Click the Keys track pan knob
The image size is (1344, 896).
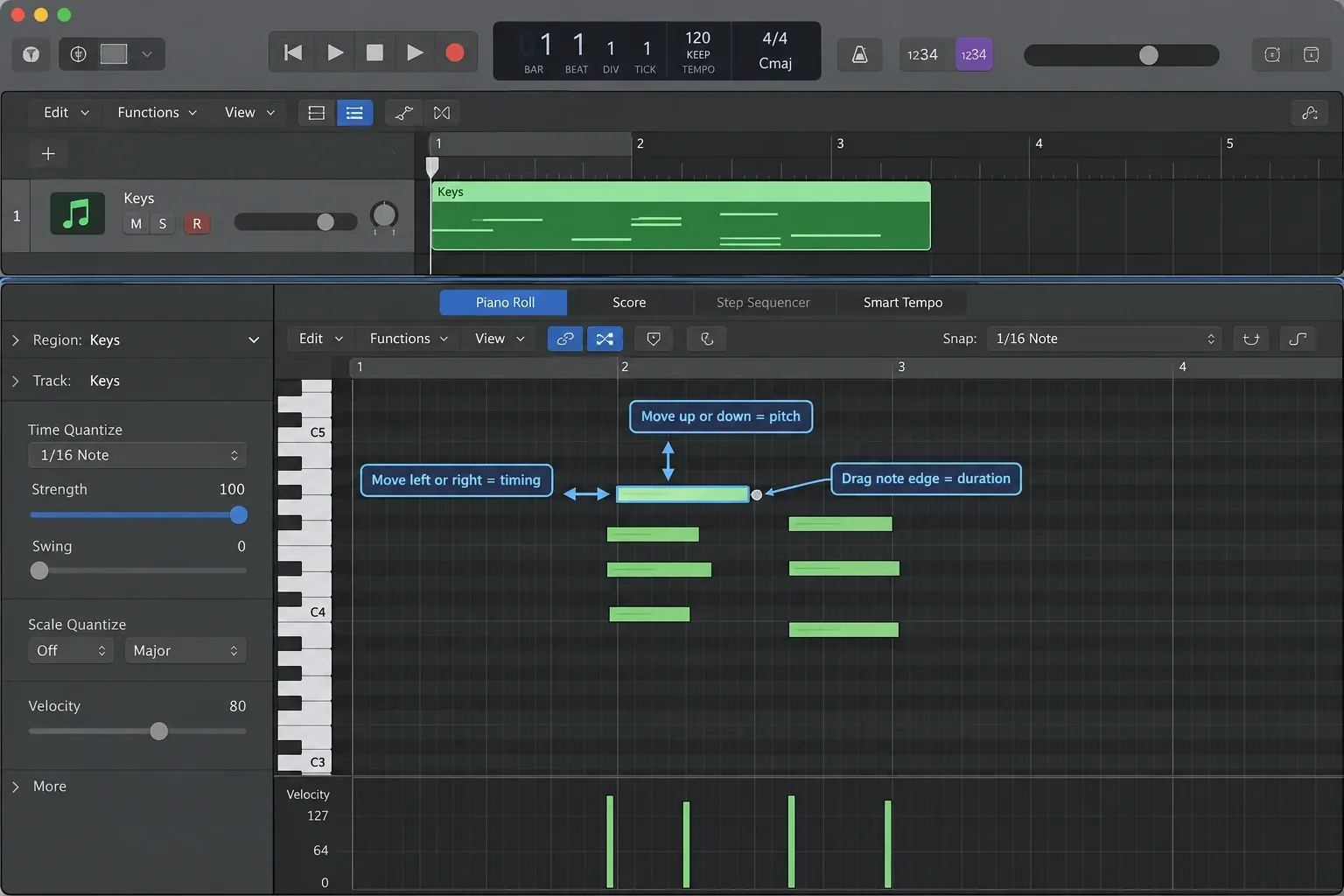coord(384,214)
